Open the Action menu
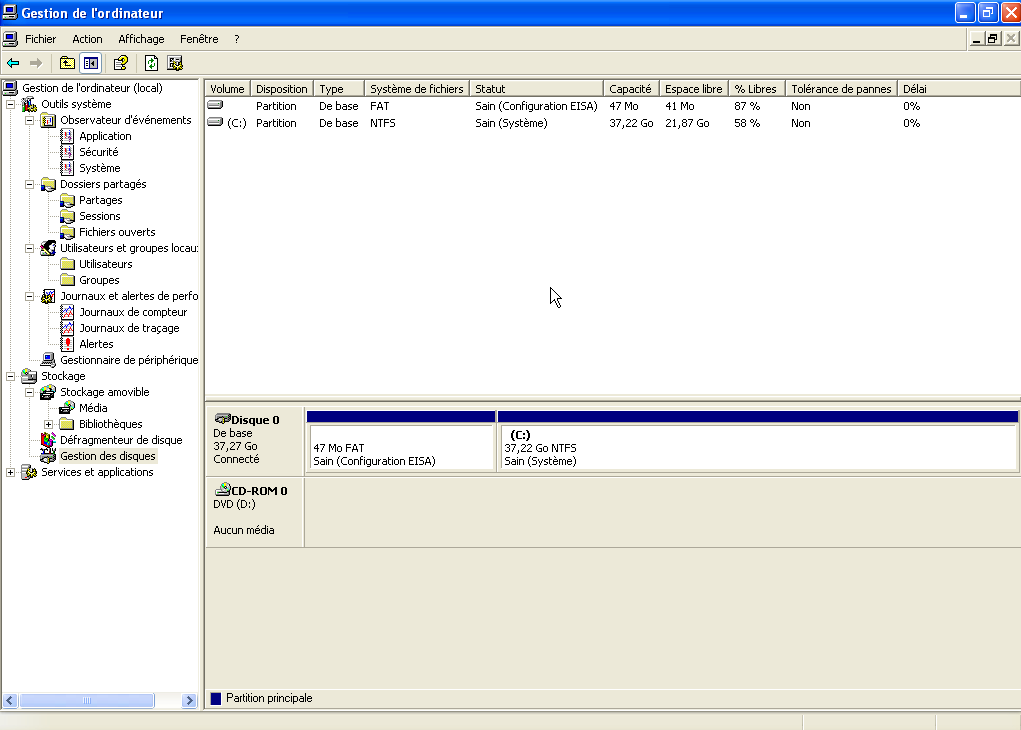1021x730 pixels. [x=87, y=39]
